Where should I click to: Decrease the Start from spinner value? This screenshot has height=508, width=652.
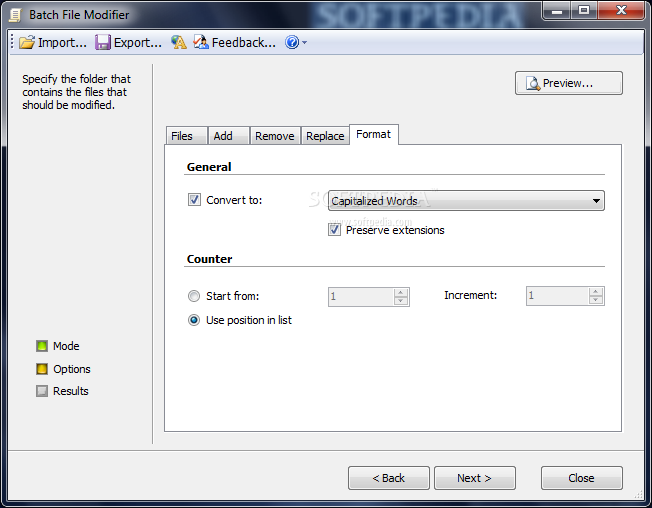coord(400,301)
